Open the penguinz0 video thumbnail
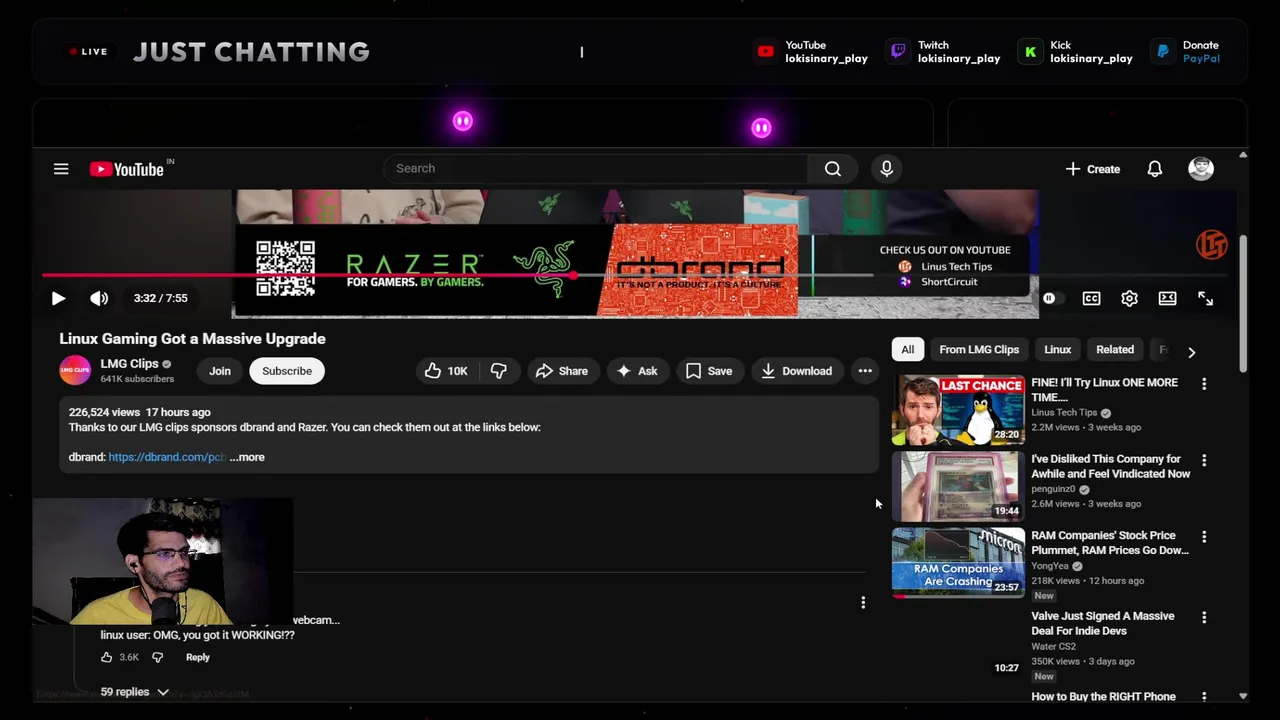1280x720 pixels. pos(958,487)
